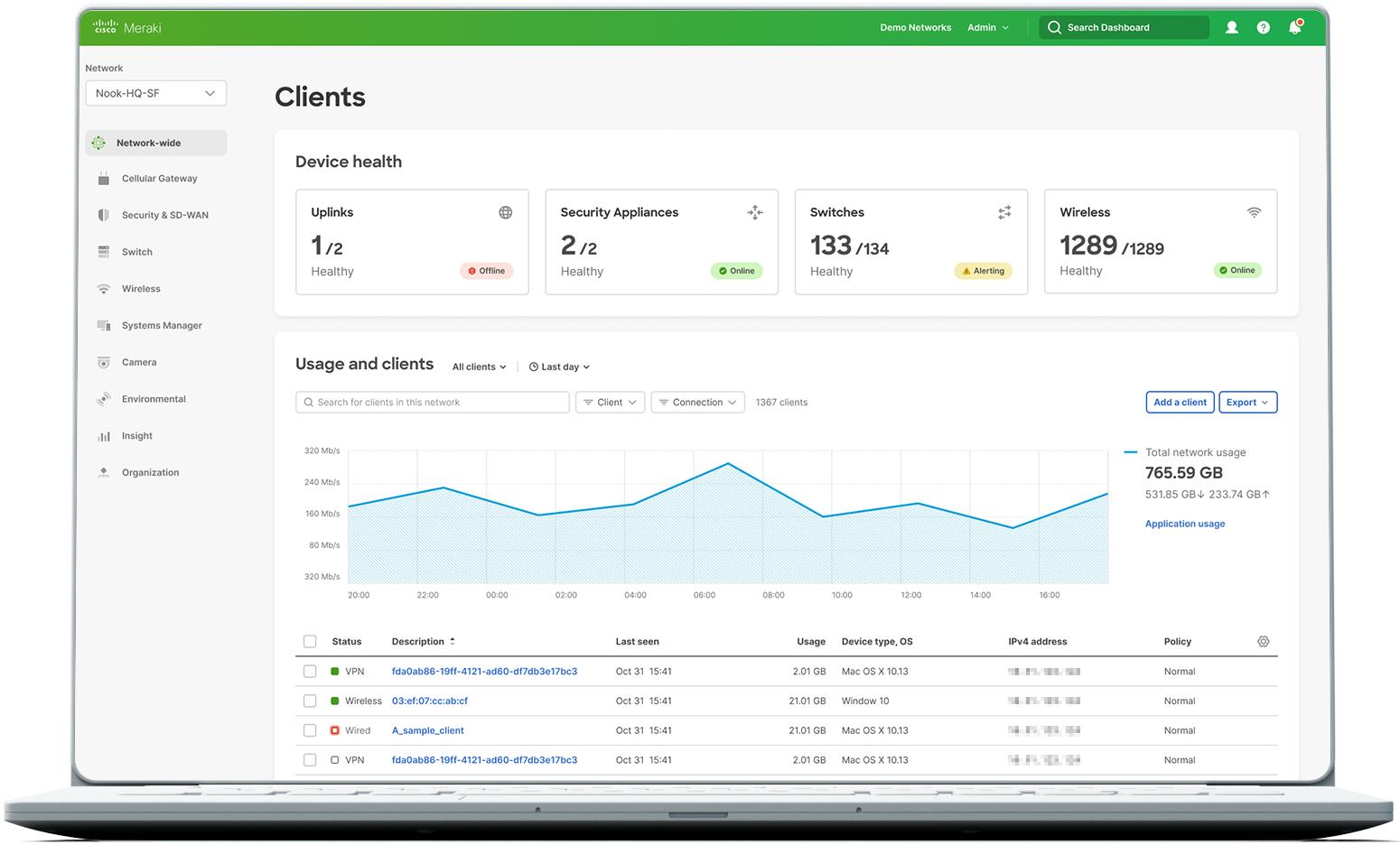Click the Switches card arrows icon
Viewport: 1400px width, 845px height.
(x=1004, y=212)
